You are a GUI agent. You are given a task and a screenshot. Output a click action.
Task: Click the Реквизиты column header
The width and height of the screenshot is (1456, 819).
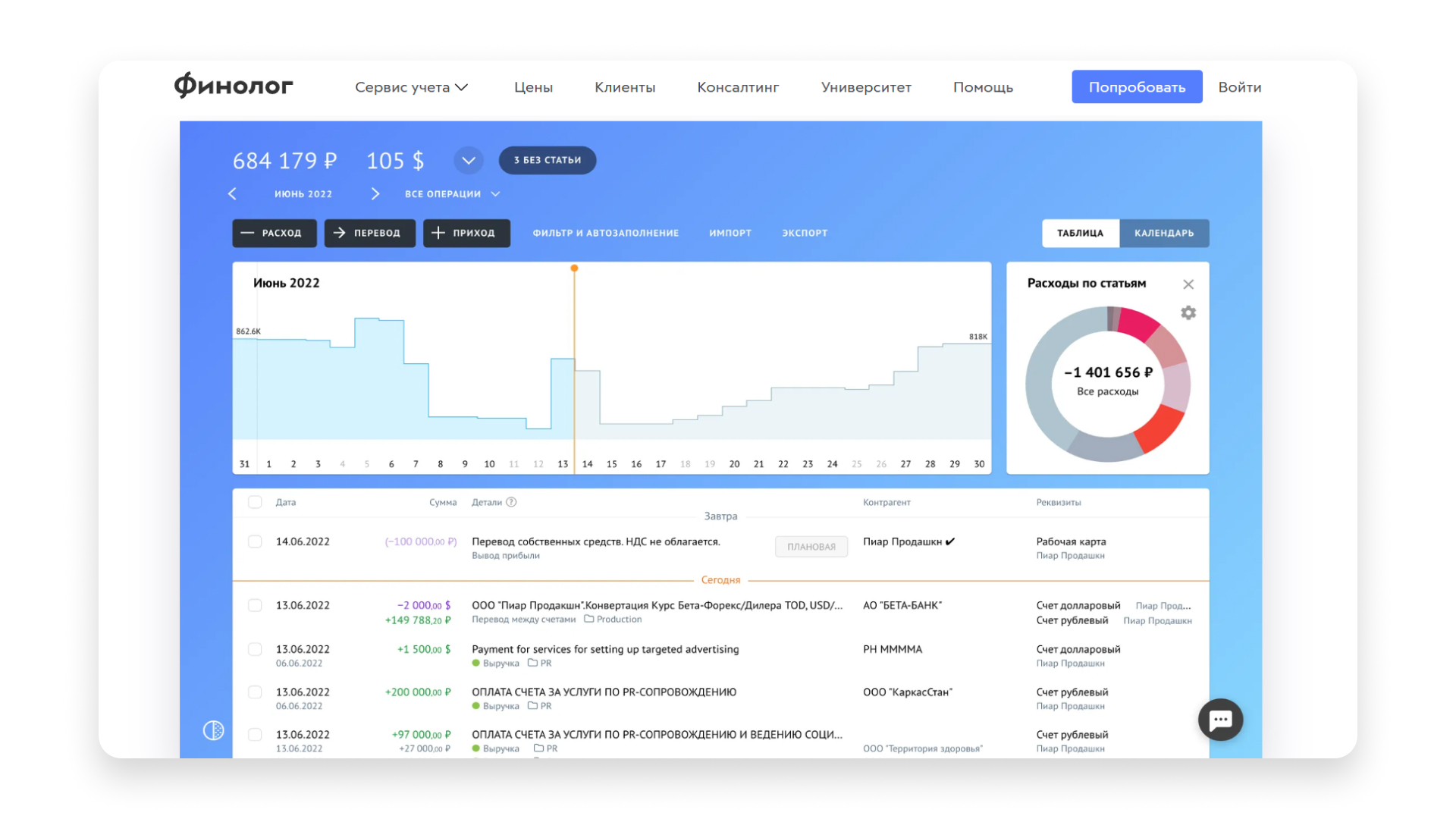click(x=1059, y=502)
